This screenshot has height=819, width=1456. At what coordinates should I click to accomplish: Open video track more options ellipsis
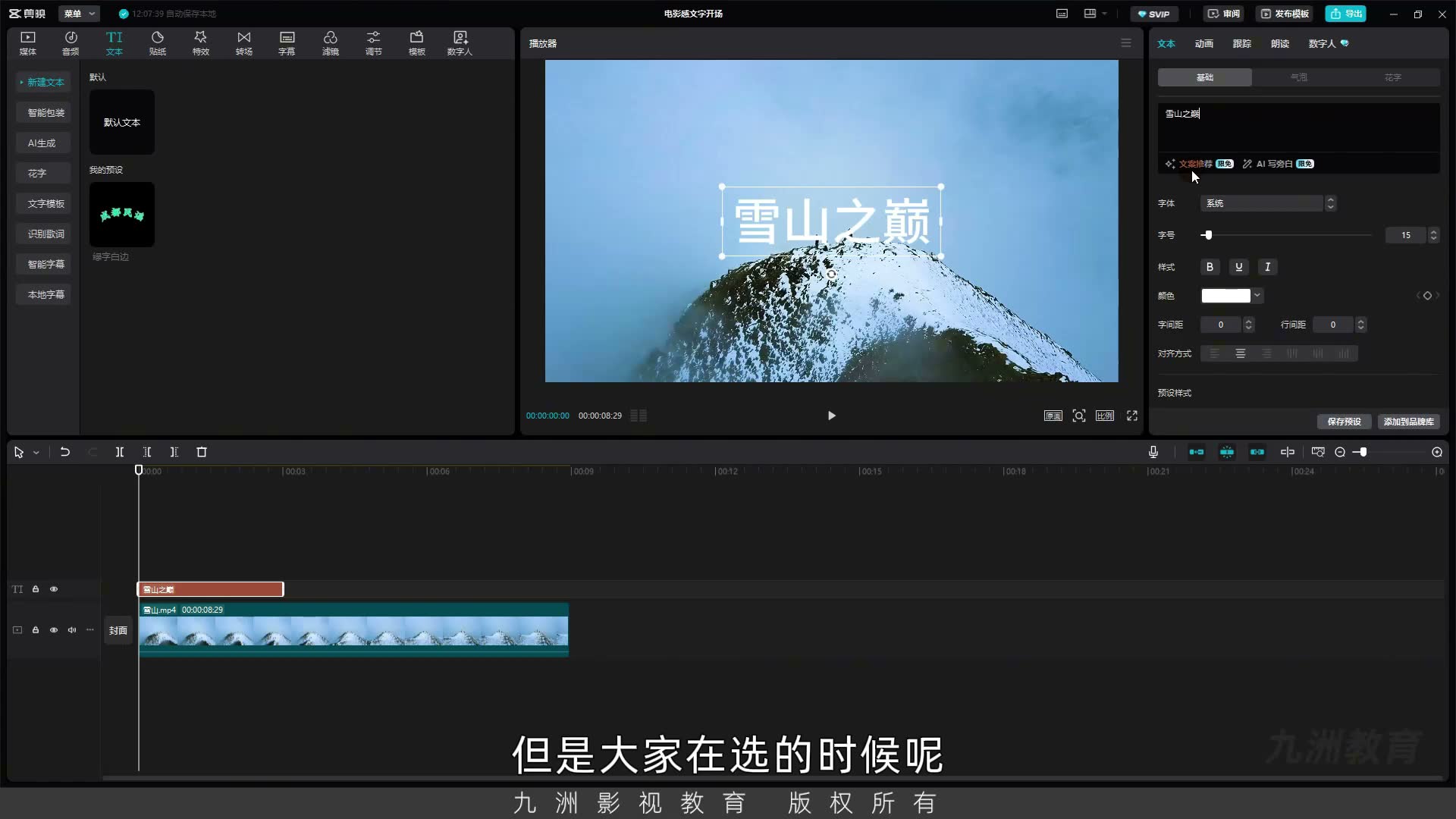(90, 630)
